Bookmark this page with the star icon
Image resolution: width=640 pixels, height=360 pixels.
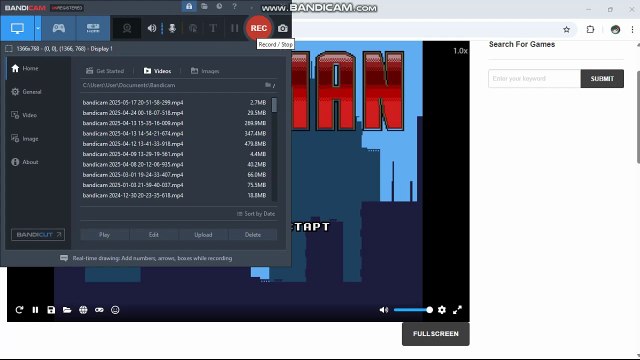click(x=567, y=29)
